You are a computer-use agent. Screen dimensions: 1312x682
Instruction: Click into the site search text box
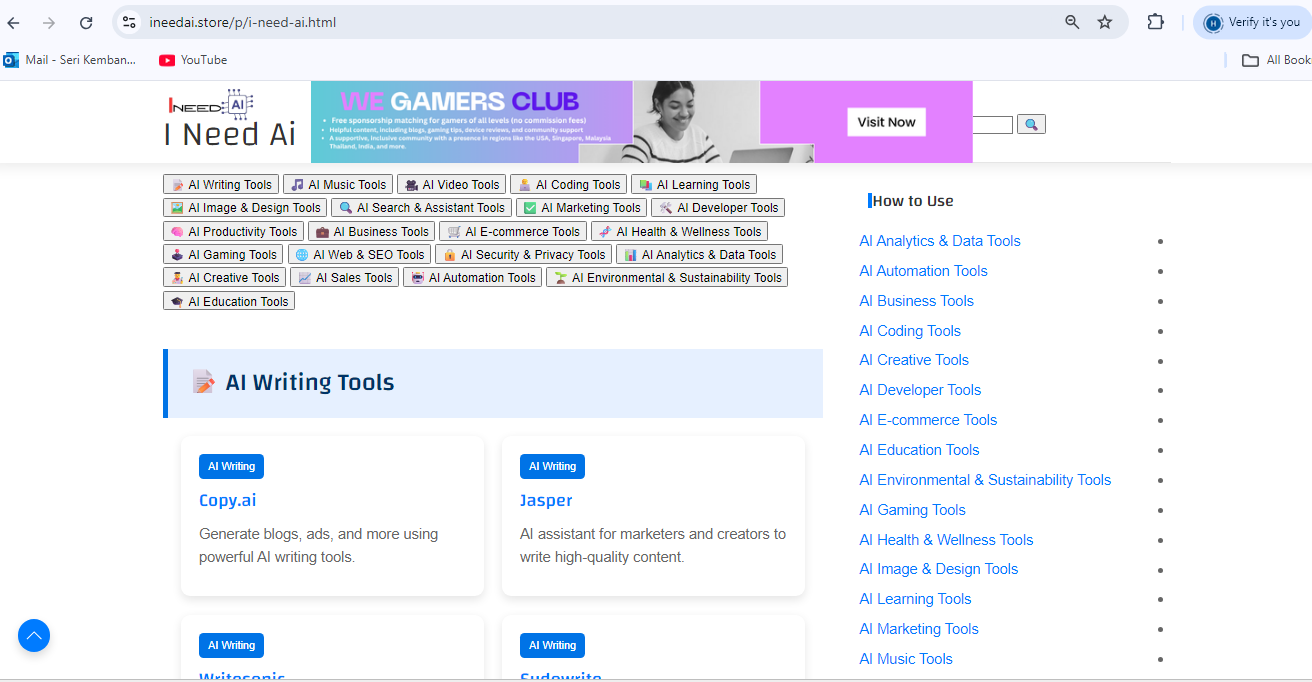993,124
